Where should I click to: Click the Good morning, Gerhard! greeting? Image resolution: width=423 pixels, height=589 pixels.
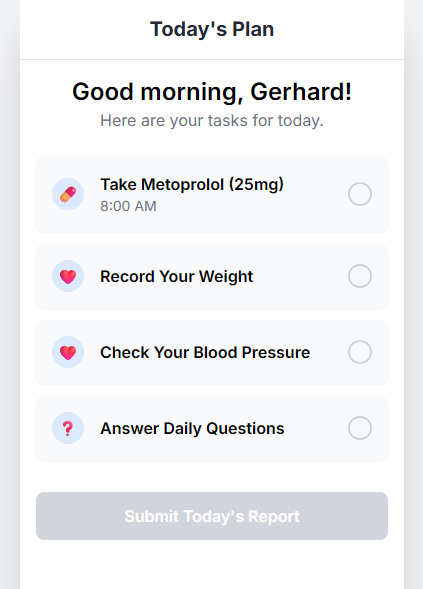tap(212, 92)
